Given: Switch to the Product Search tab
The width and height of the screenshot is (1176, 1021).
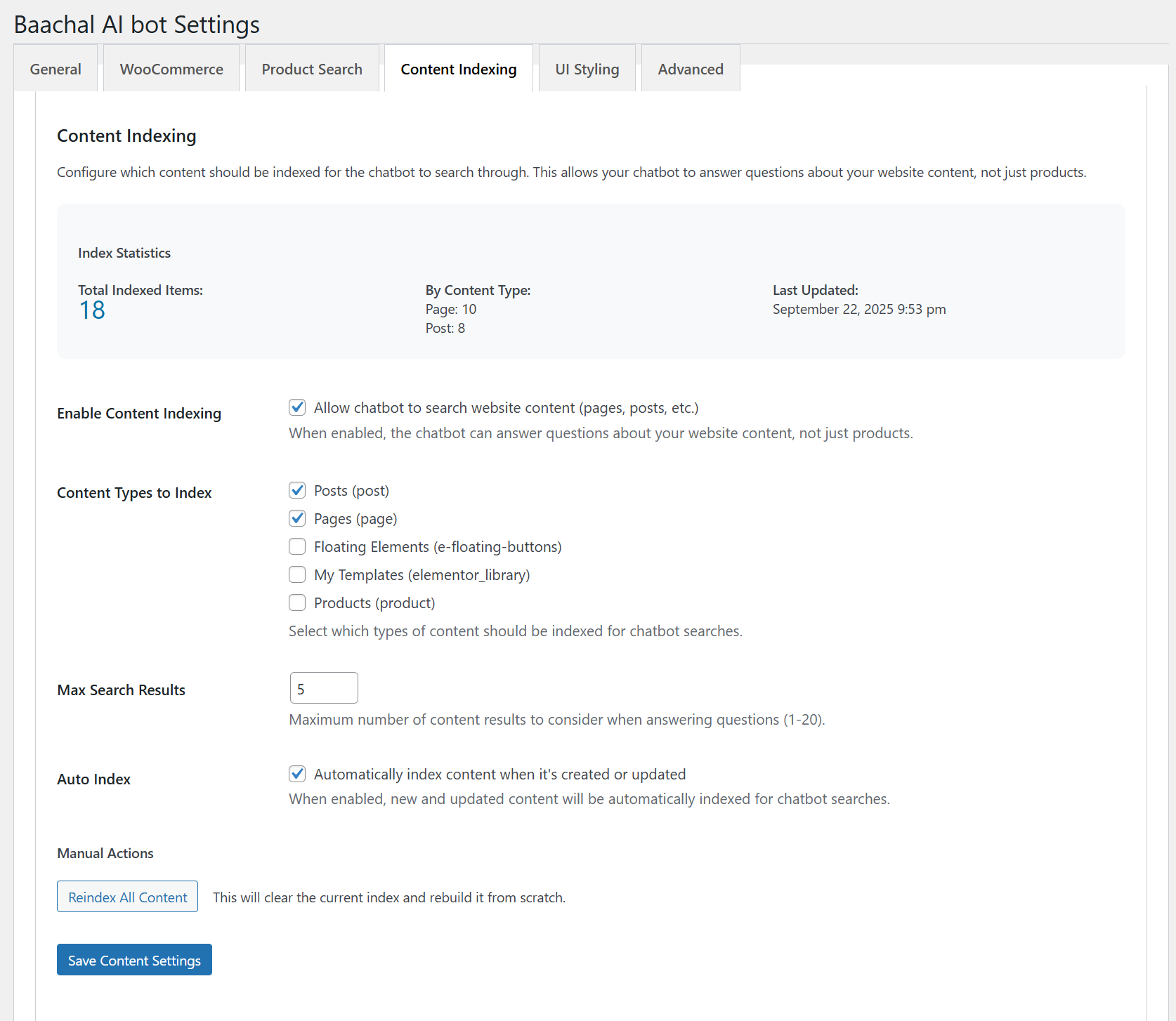Looking at the screenshot, I should click(311, 68).
